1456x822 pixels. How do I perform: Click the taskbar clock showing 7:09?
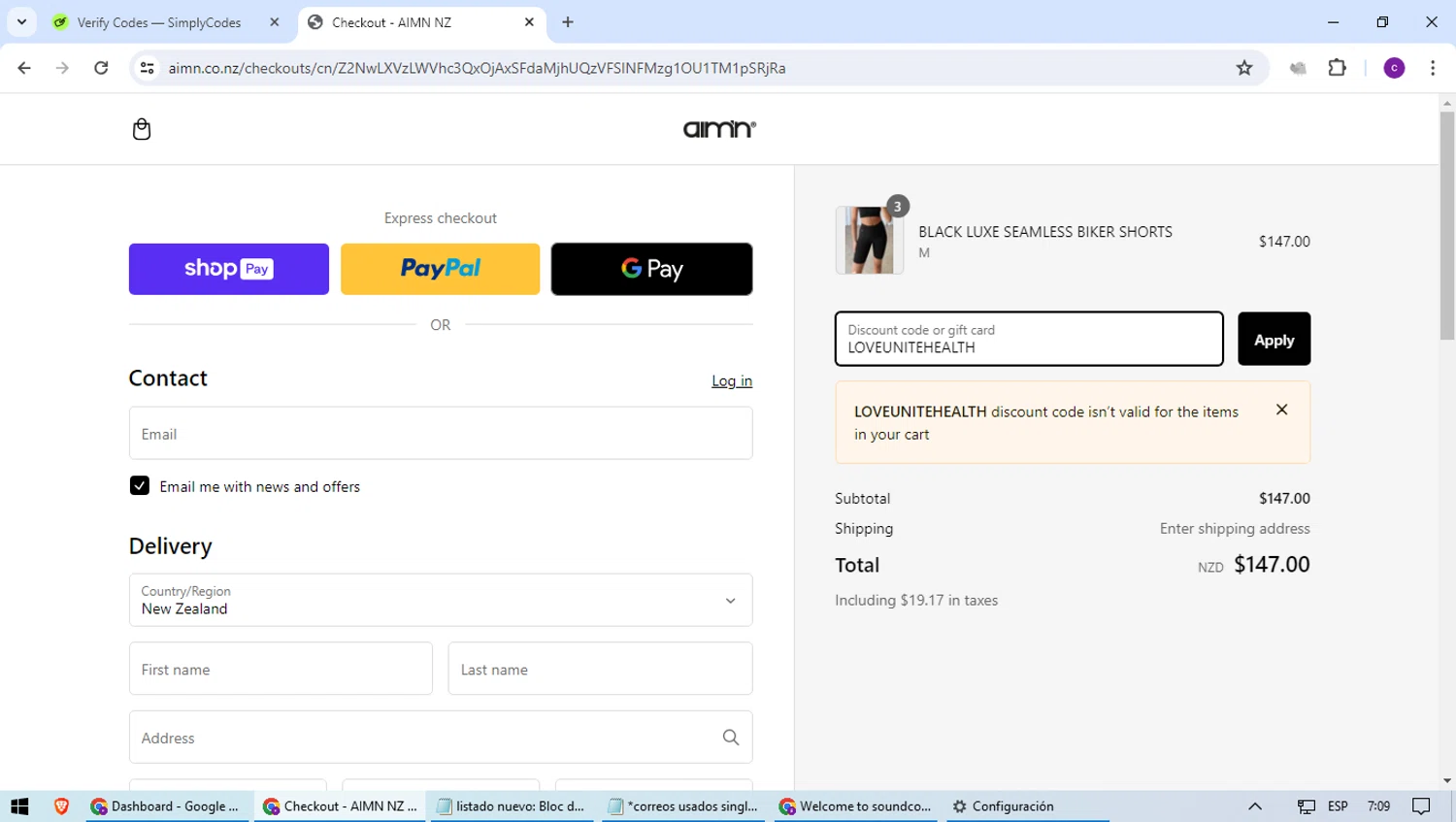[x=1378, y=806]
